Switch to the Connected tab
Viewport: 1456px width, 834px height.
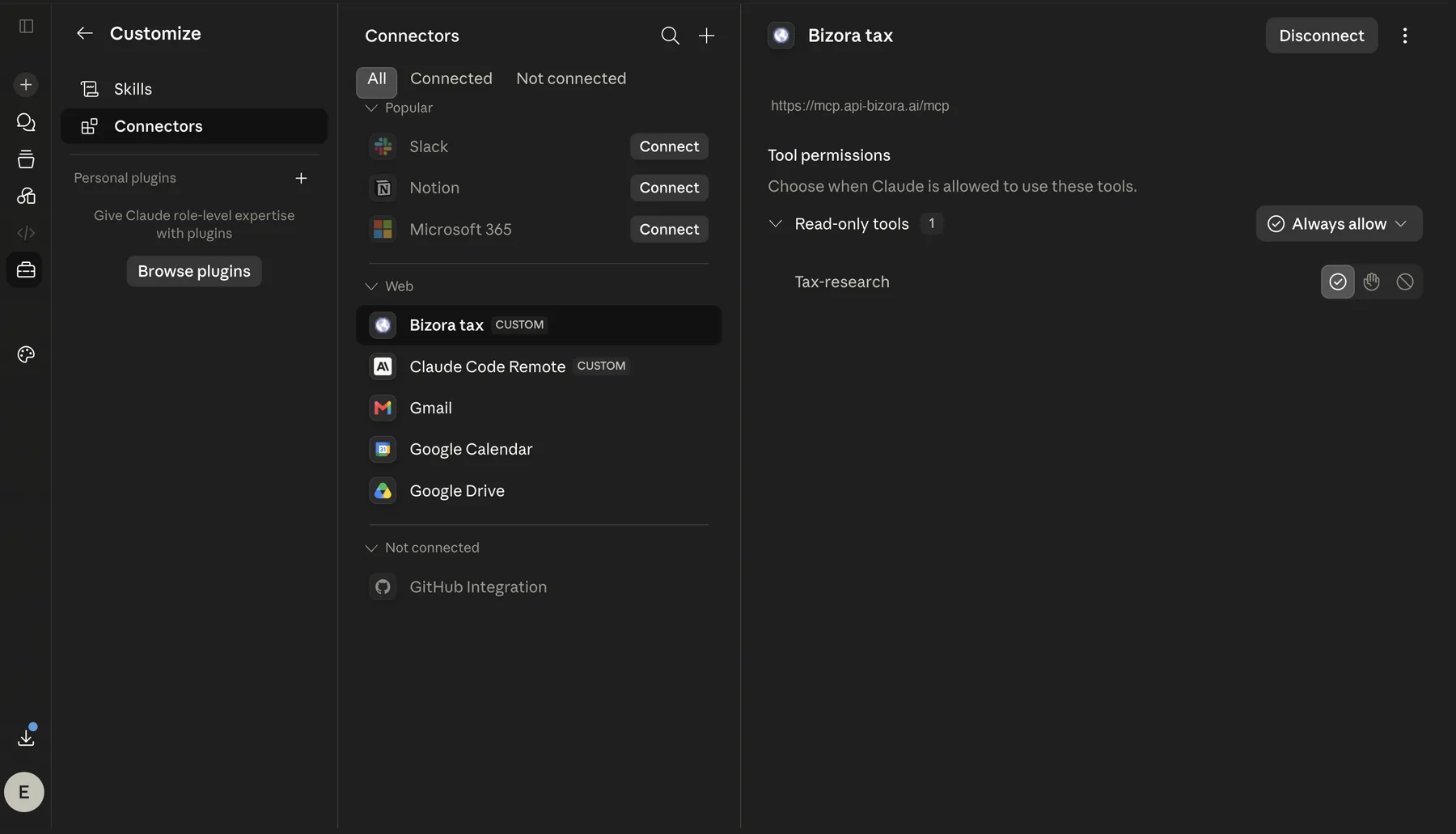coord(451,78)
